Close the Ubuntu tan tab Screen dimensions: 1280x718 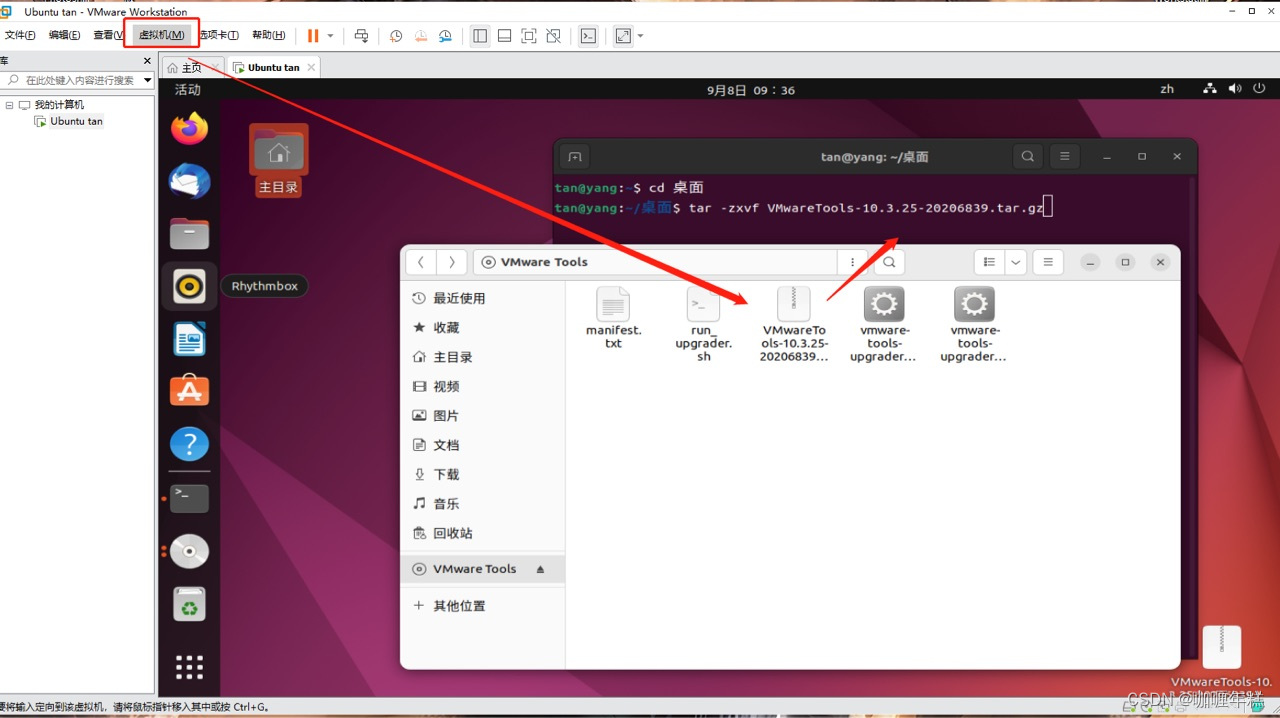point(311,68)
